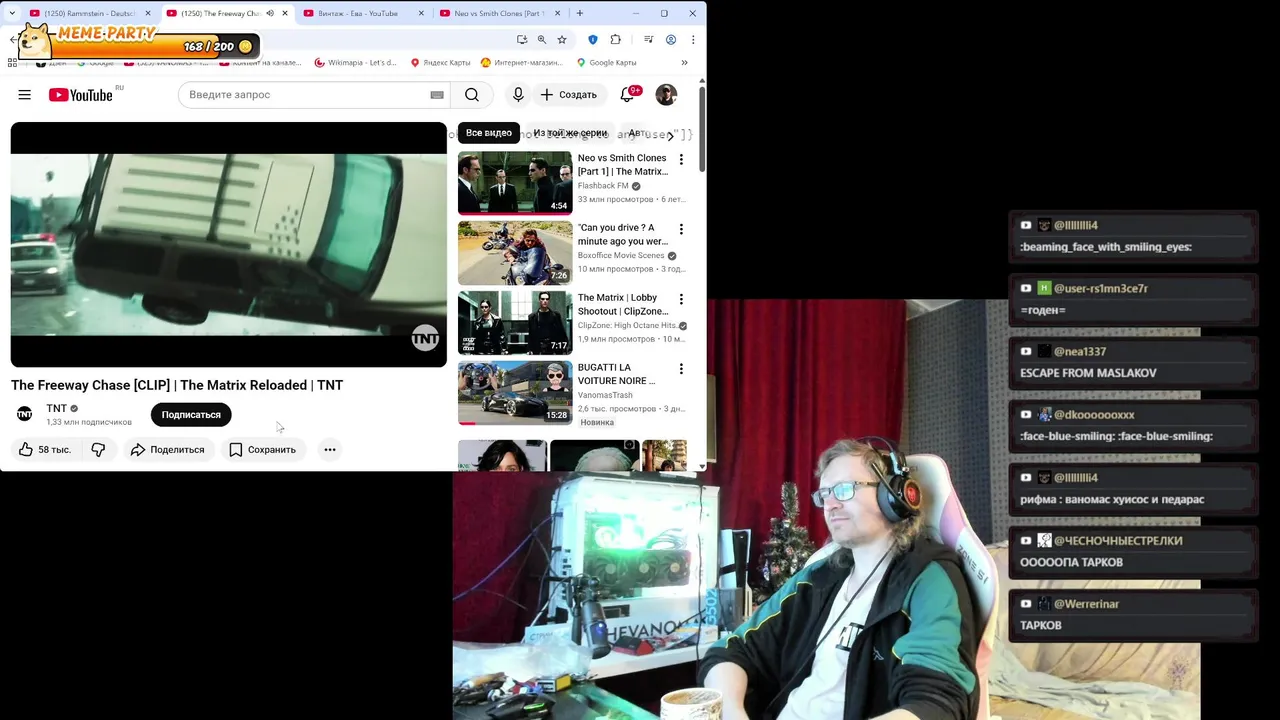Open The Matrix Lobby Shootout thumbnail
Screen dimensions: 1280x720
pyautogui.click(x=515, y=323)
